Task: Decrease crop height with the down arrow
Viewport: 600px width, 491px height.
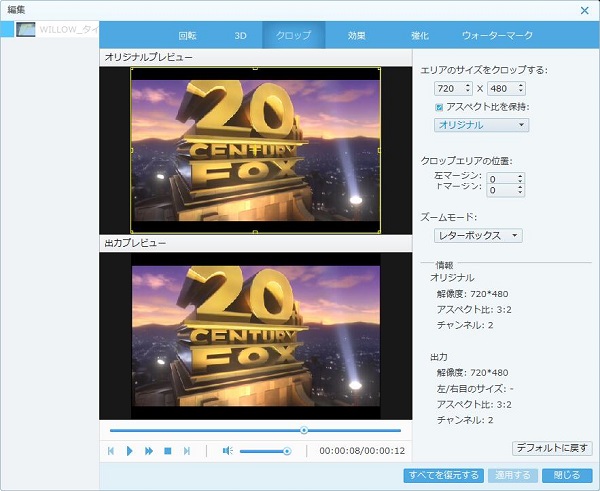Action: [x=520, y=91]
